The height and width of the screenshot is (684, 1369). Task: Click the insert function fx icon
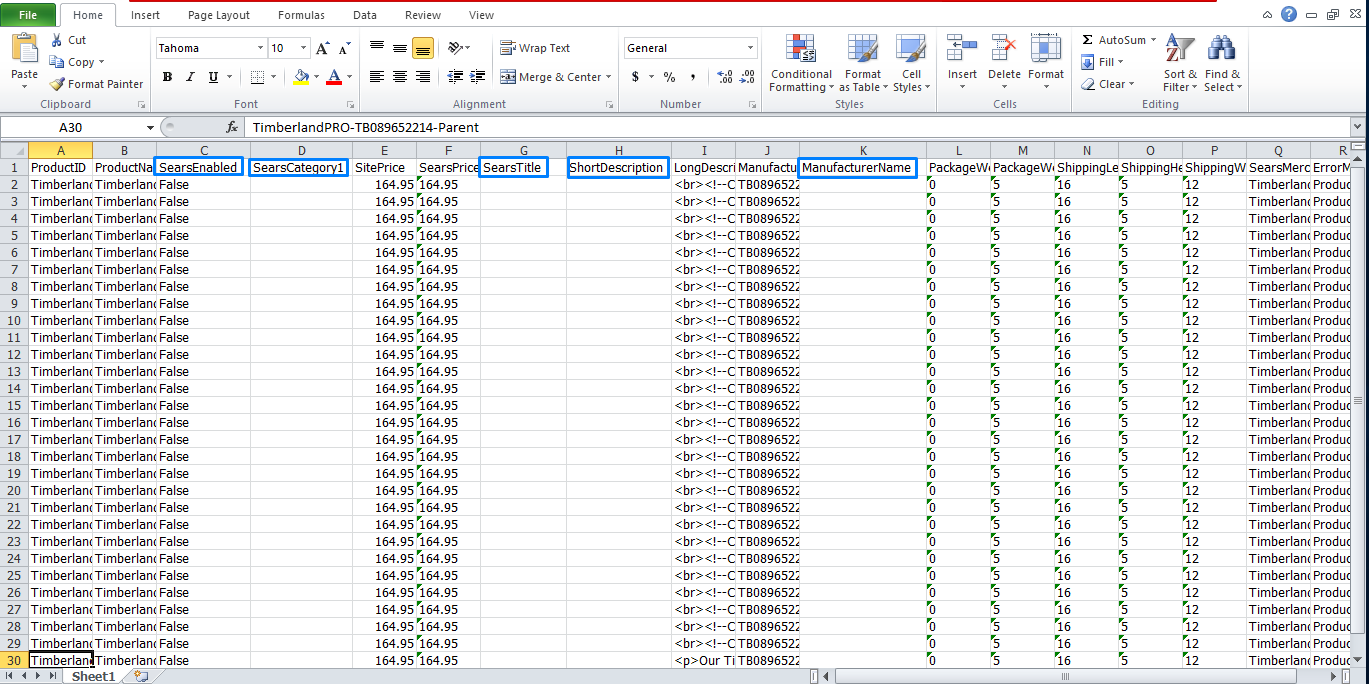(x=232, y=127)
